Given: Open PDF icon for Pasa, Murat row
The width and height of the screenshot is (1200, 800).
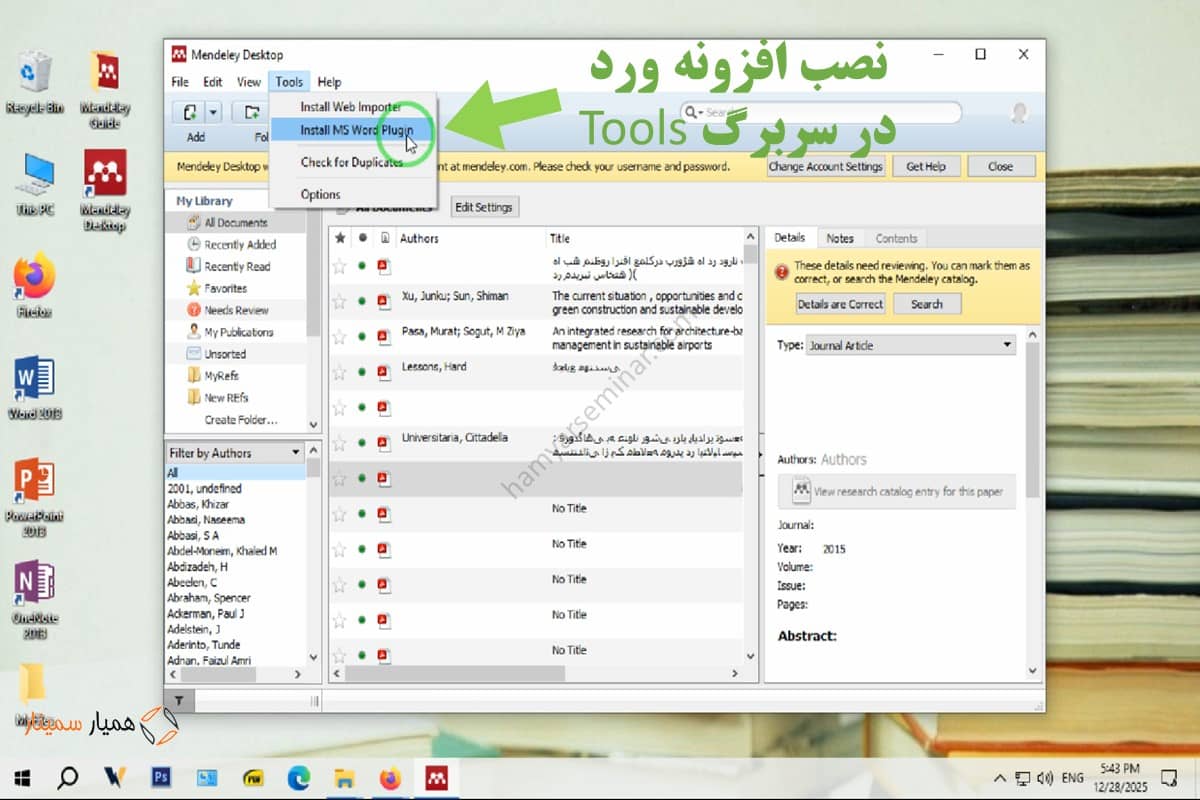Looking at the screenshot, I should coord(383,336).
